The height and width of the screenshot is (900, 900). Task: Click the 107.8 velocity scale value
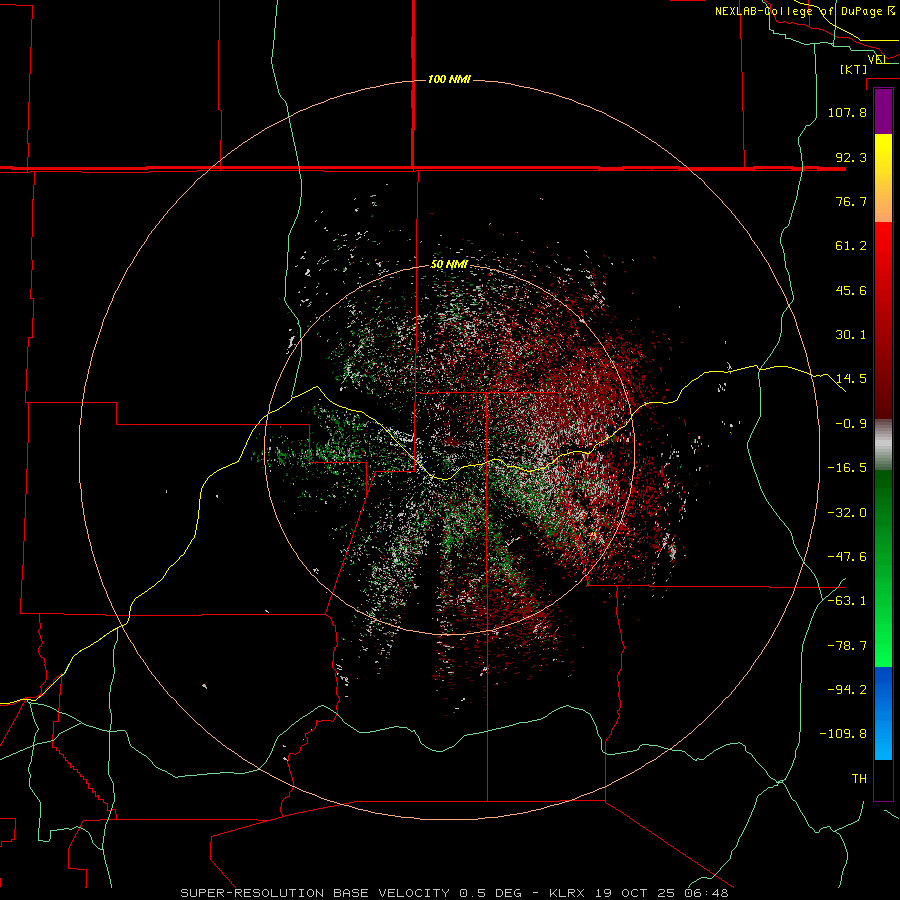point(847,112)
